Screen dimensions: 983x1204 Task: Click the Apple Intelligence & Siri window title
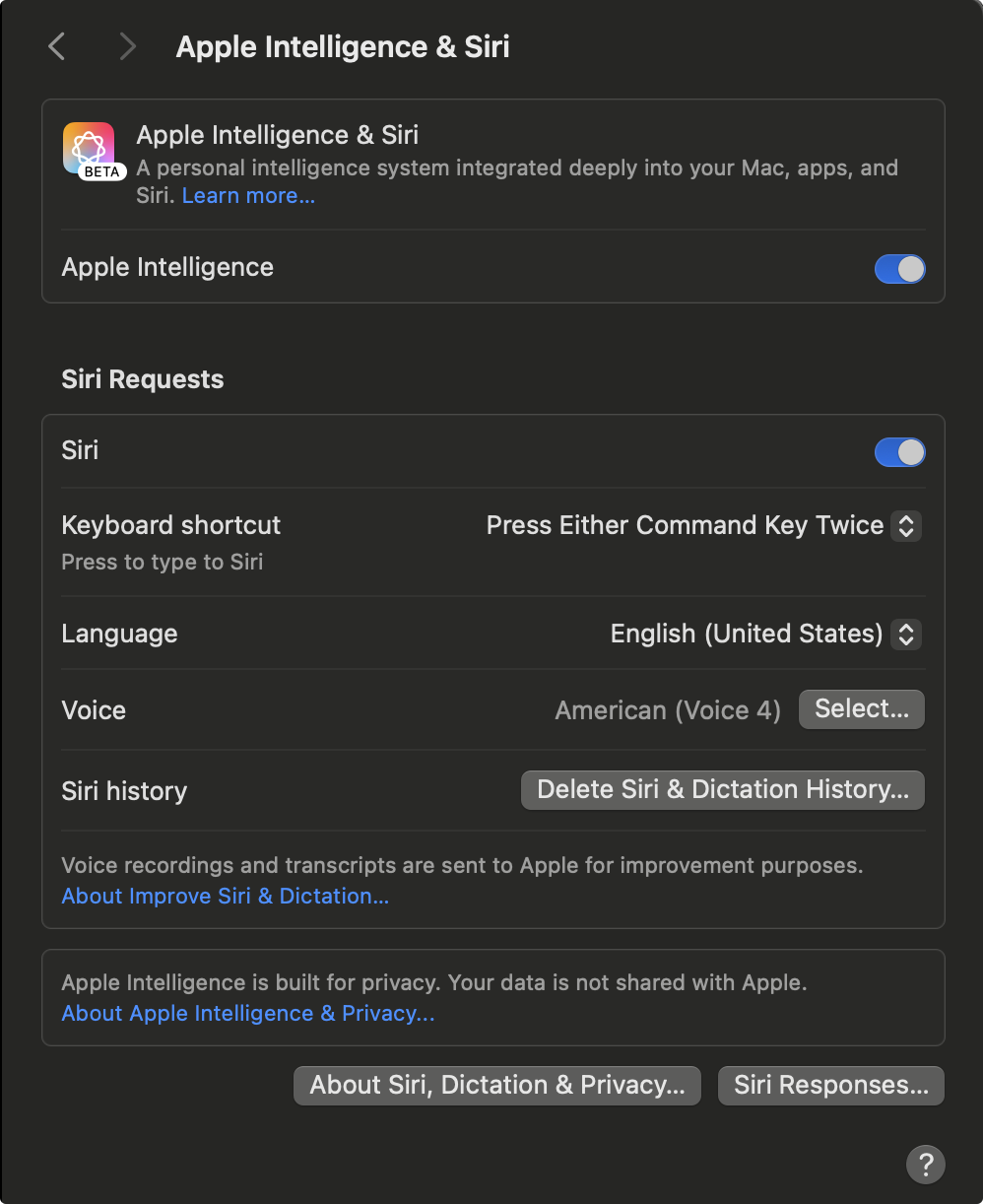[x=343, y=46]
